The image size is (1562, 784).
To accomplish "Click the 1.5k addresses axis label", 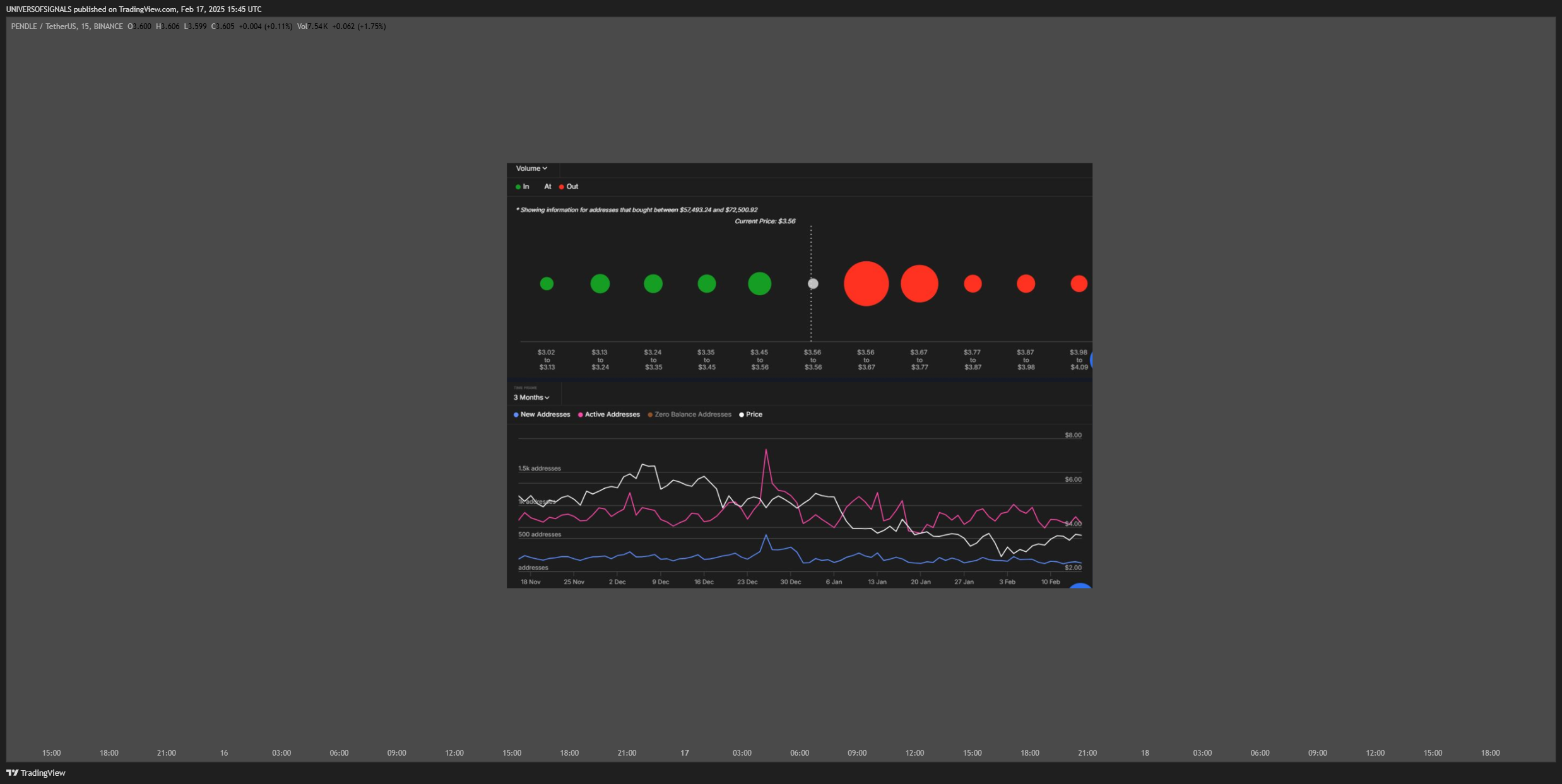I will pos(540,469).
